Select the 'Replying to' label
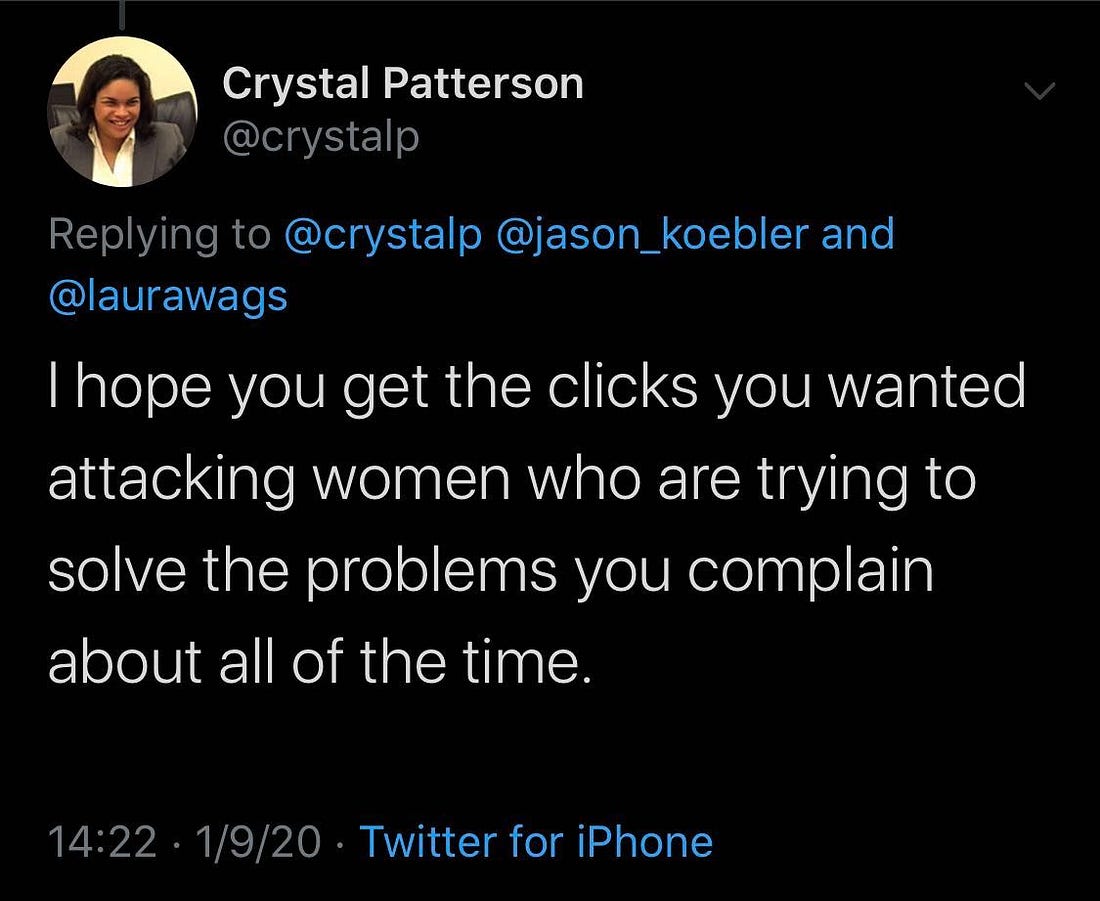The image size is (1100, 901). [x=159, y=235]
